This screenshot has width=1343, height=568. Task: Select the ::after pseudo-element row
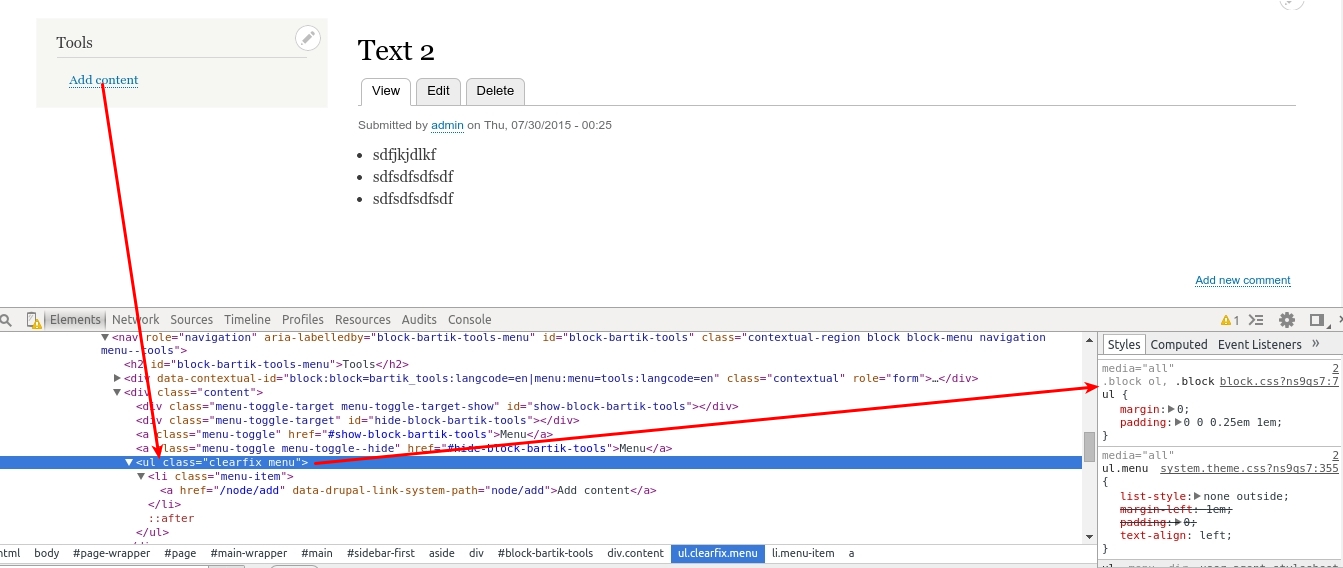(x=171, y=519)
